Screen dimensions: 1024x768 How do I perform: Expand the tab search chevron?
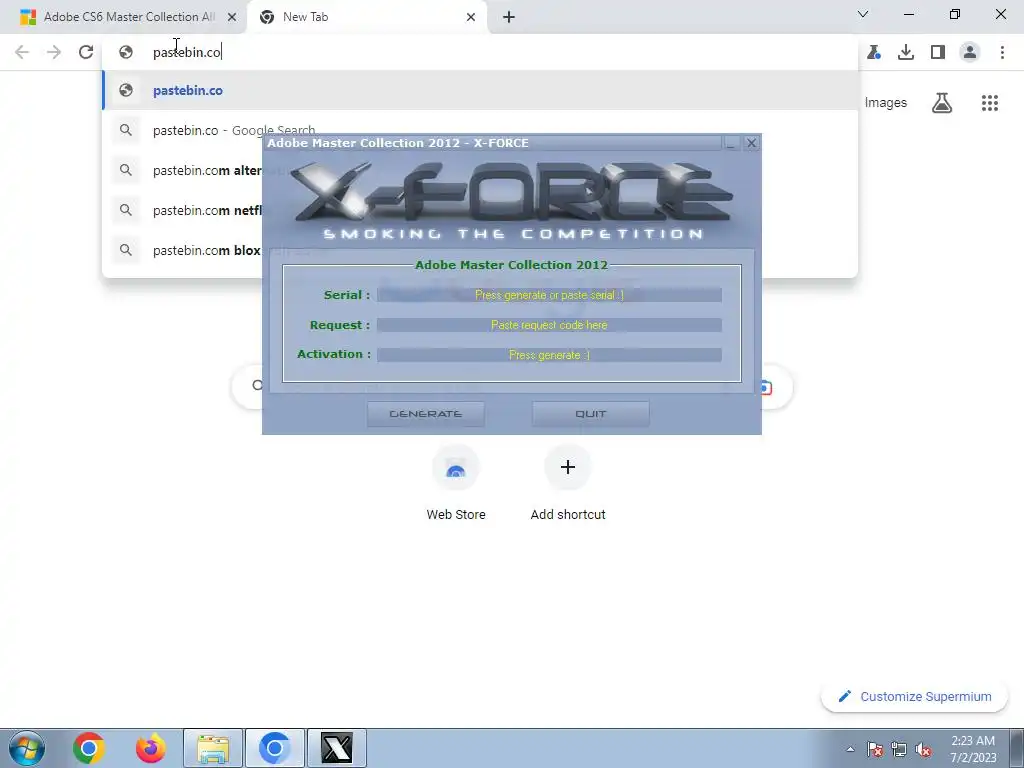point(863,14)
